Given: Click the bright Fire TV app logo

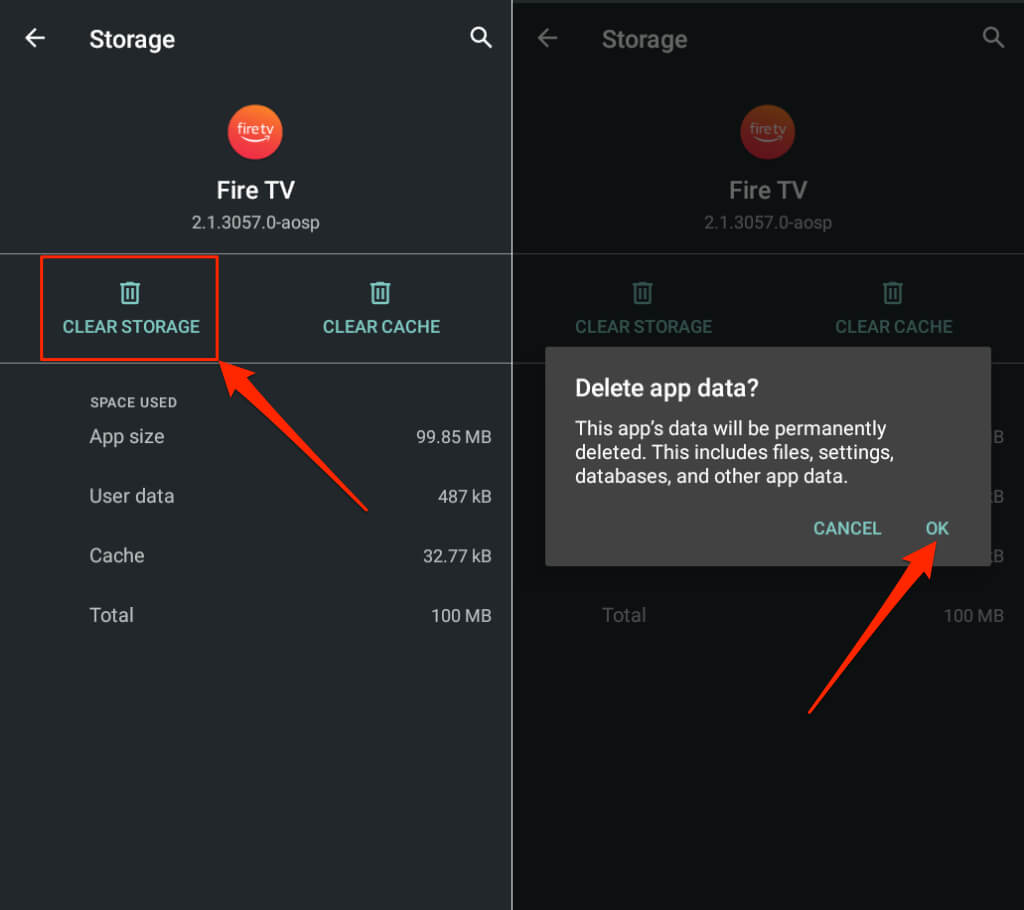Looking at the screenshot, I should [x=255, y=133].
